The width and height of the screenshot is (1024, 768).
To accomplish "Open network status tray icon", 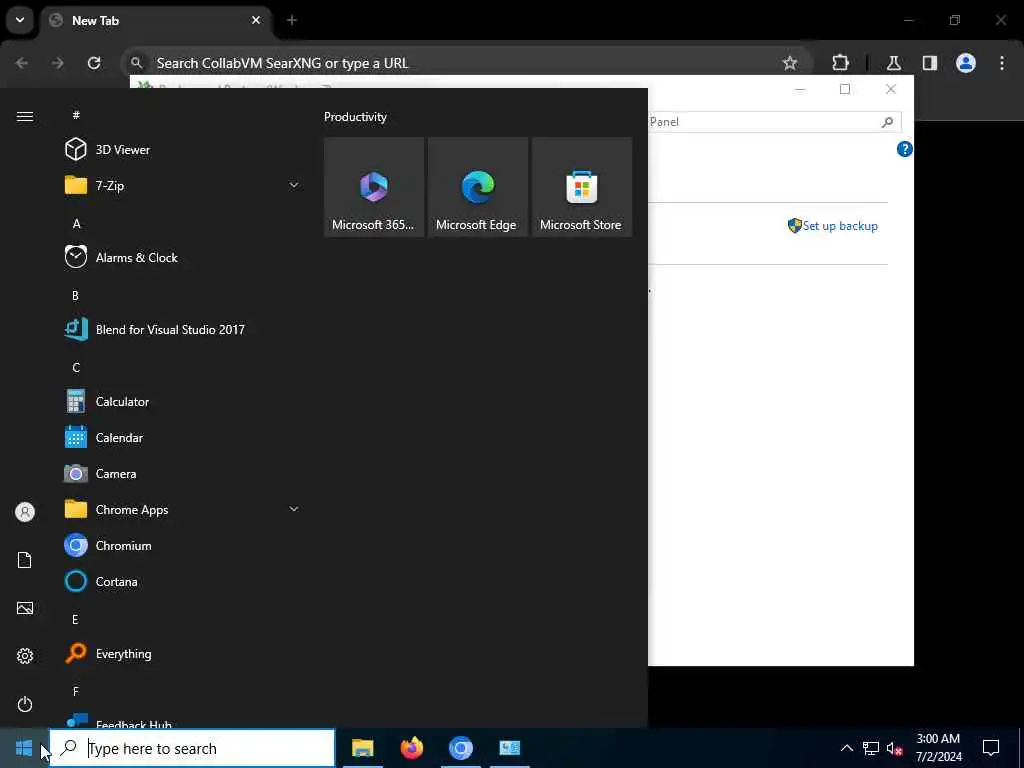I will [x=871, y=748].
